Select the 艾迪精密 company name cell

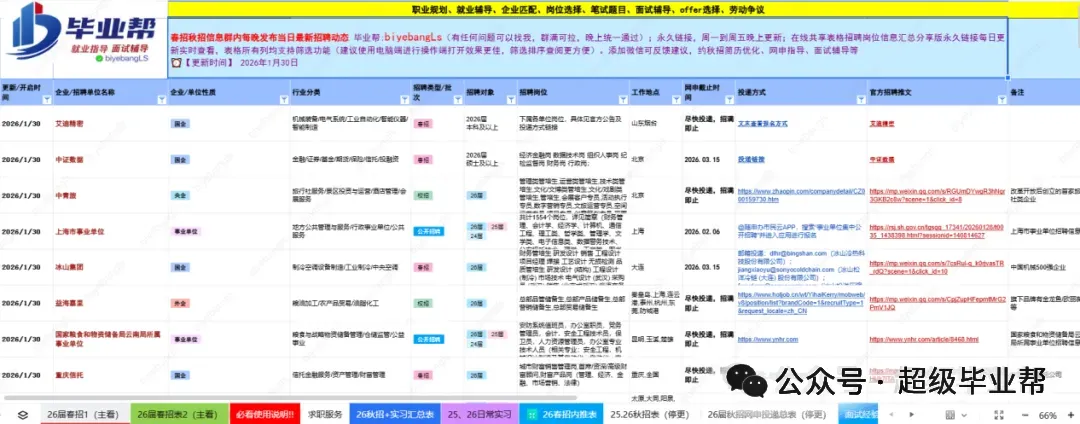[x=111, y=124]
